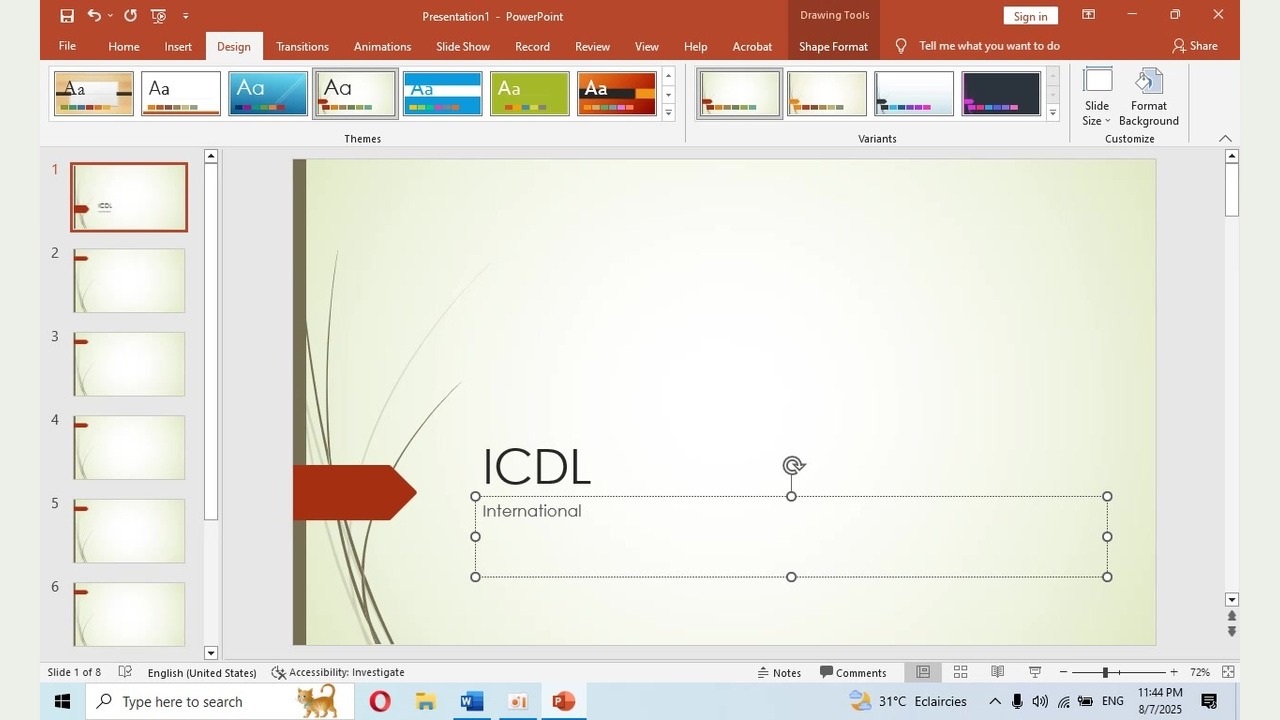Viewport: 1280px width, 720px height.
Task: Apply the blue gradient theme
Action: coord(268,93)
